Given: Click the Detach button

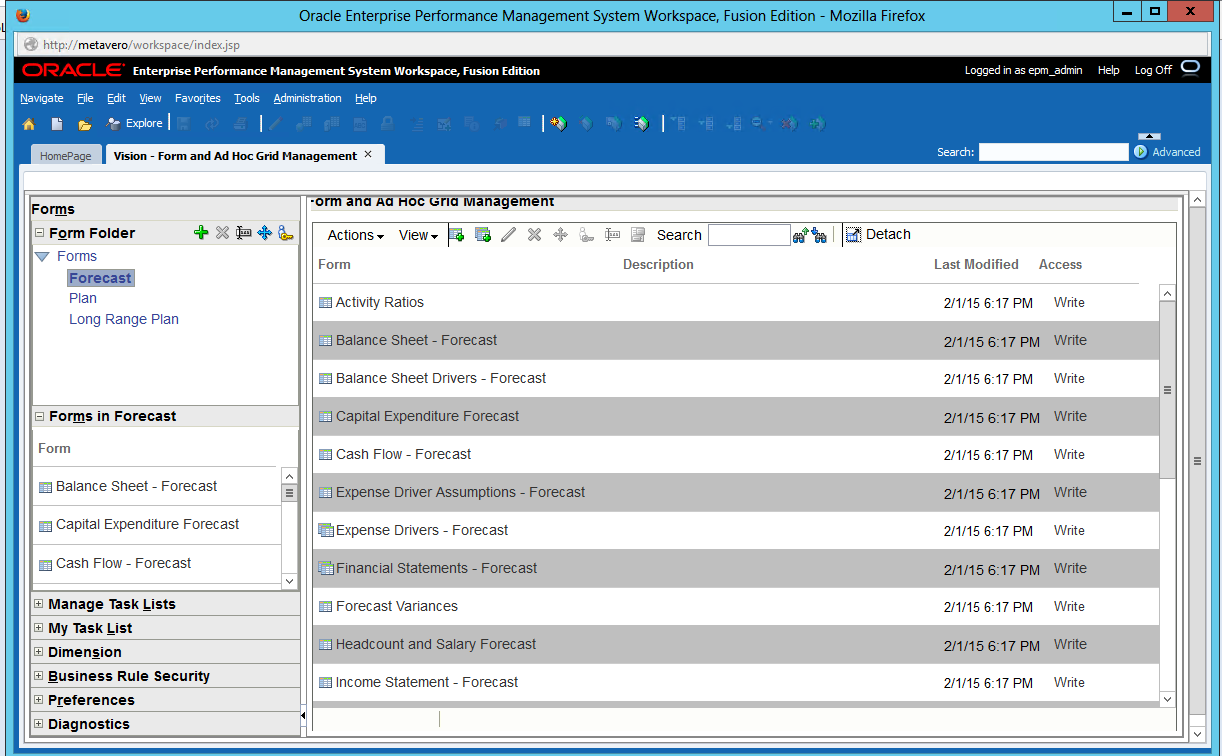Looking at the screenshot, I should [x=878, y=235].
